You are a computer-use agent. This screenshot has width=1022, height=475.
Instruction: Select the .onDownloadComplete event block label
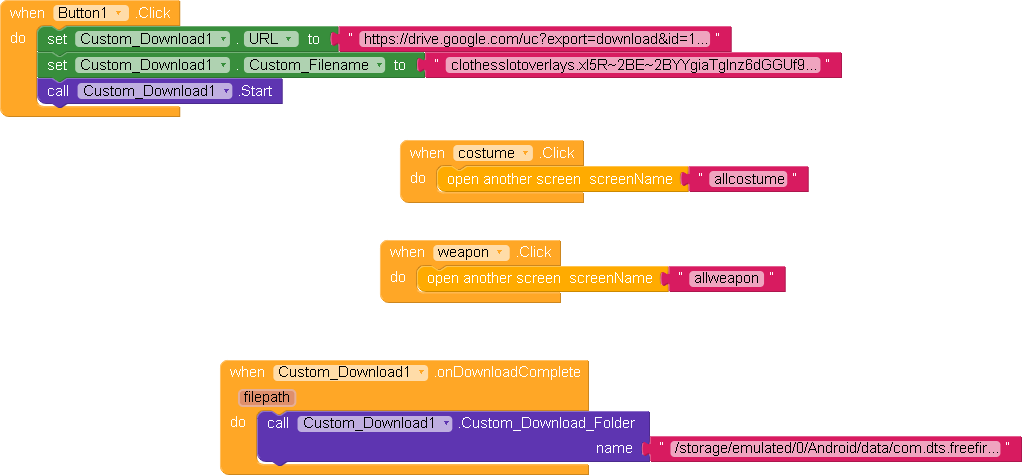(507, 372)
